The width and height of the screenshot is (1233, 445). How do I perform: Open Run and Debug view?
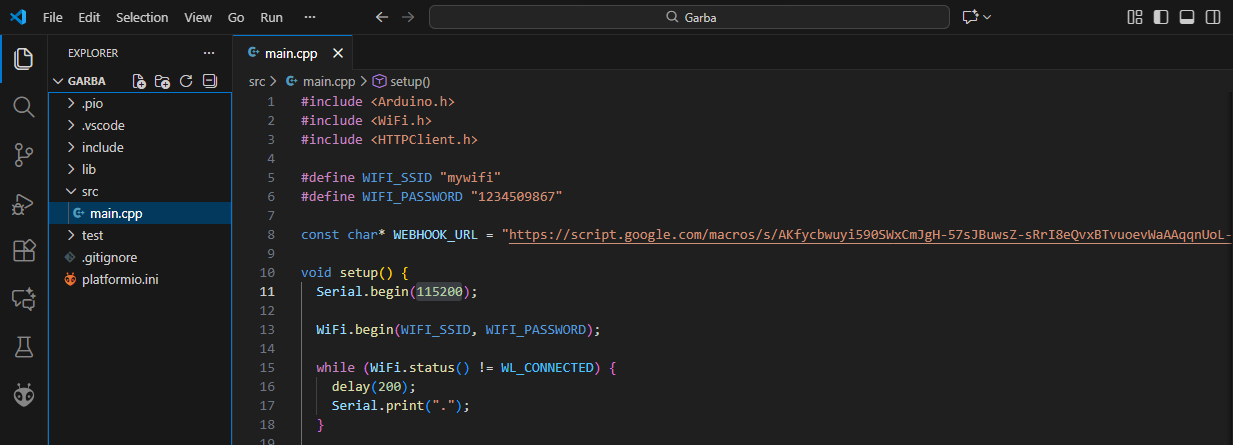[x=23, y=203]
